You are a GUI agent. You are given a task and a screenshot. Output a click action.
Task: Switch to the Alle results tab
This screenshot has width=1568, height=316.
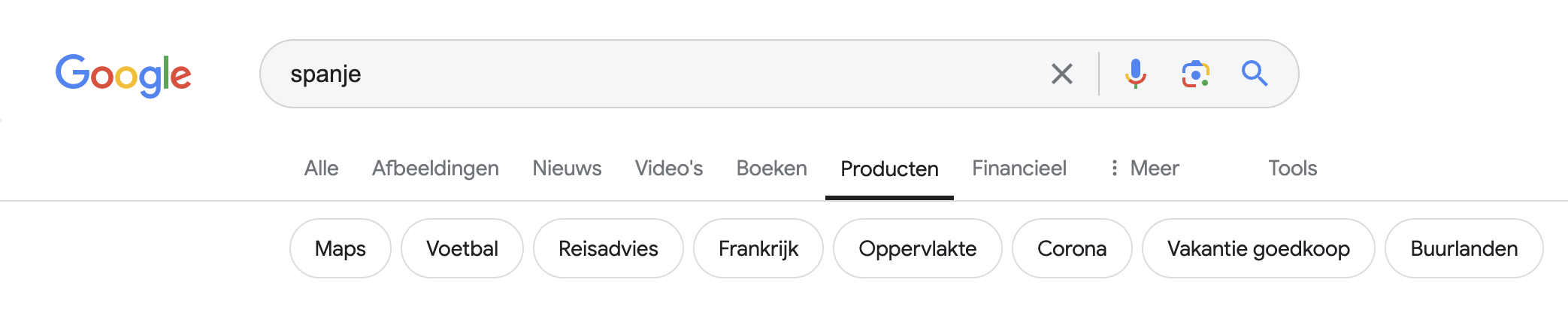(321, 169)
